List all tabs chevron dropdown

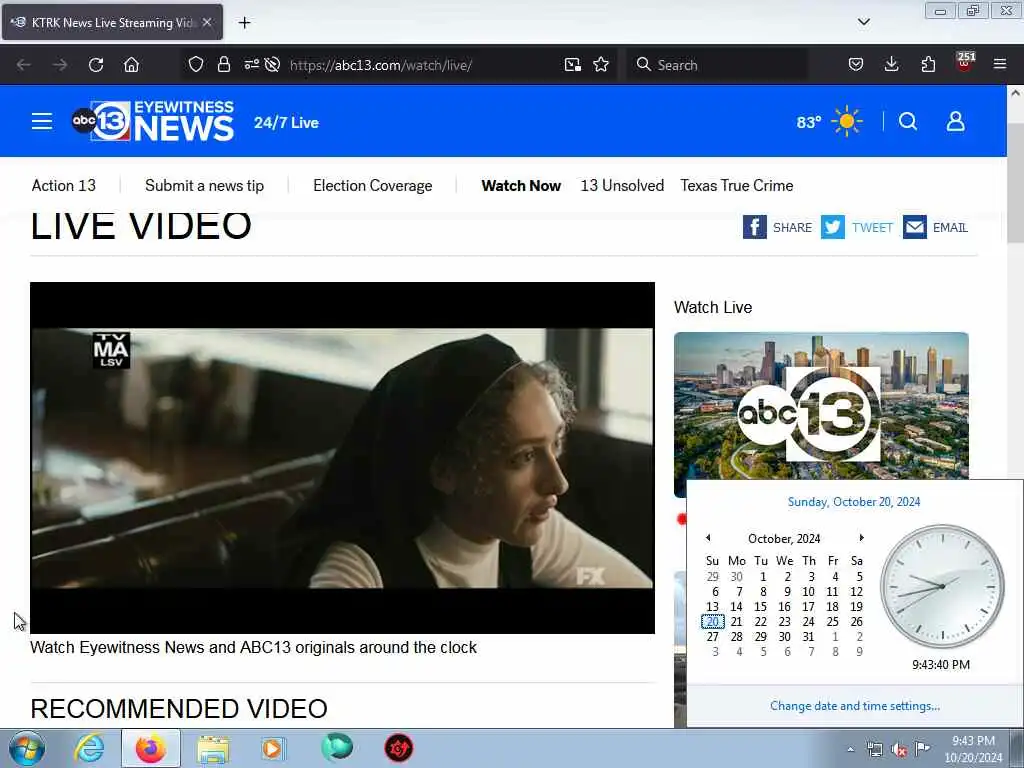(863, 22)
